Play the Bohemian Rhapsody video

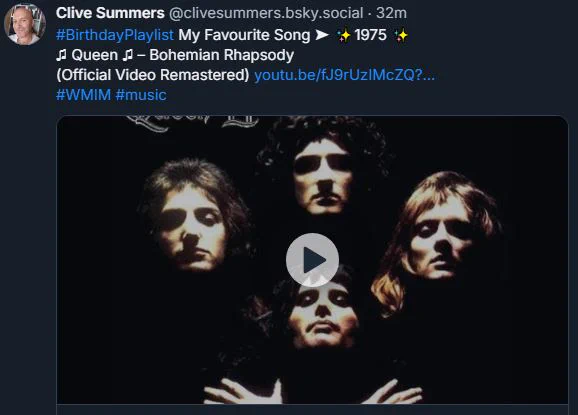coord(312,260)
